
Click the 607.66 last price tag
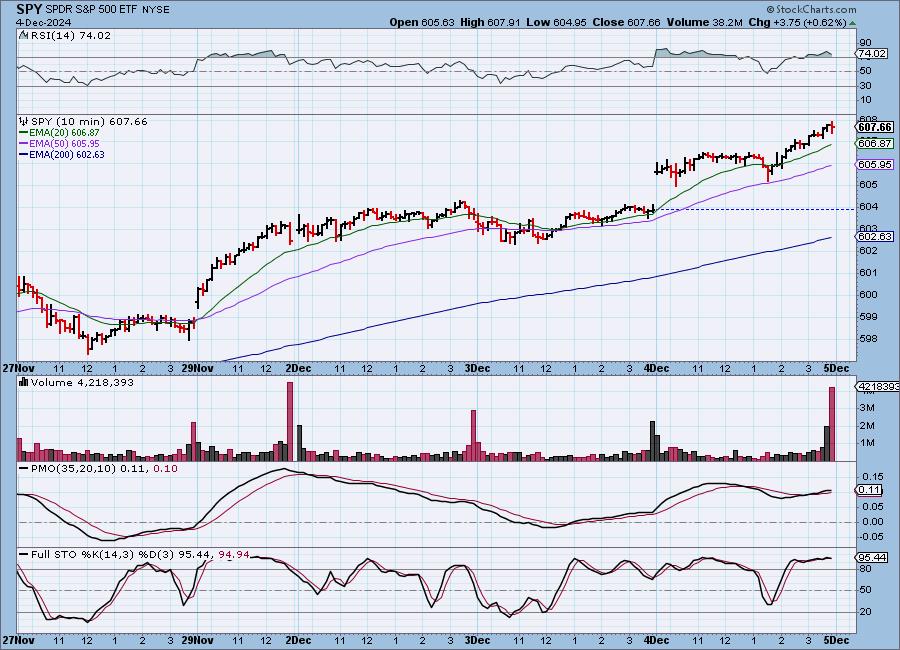(x=875, y=127)
